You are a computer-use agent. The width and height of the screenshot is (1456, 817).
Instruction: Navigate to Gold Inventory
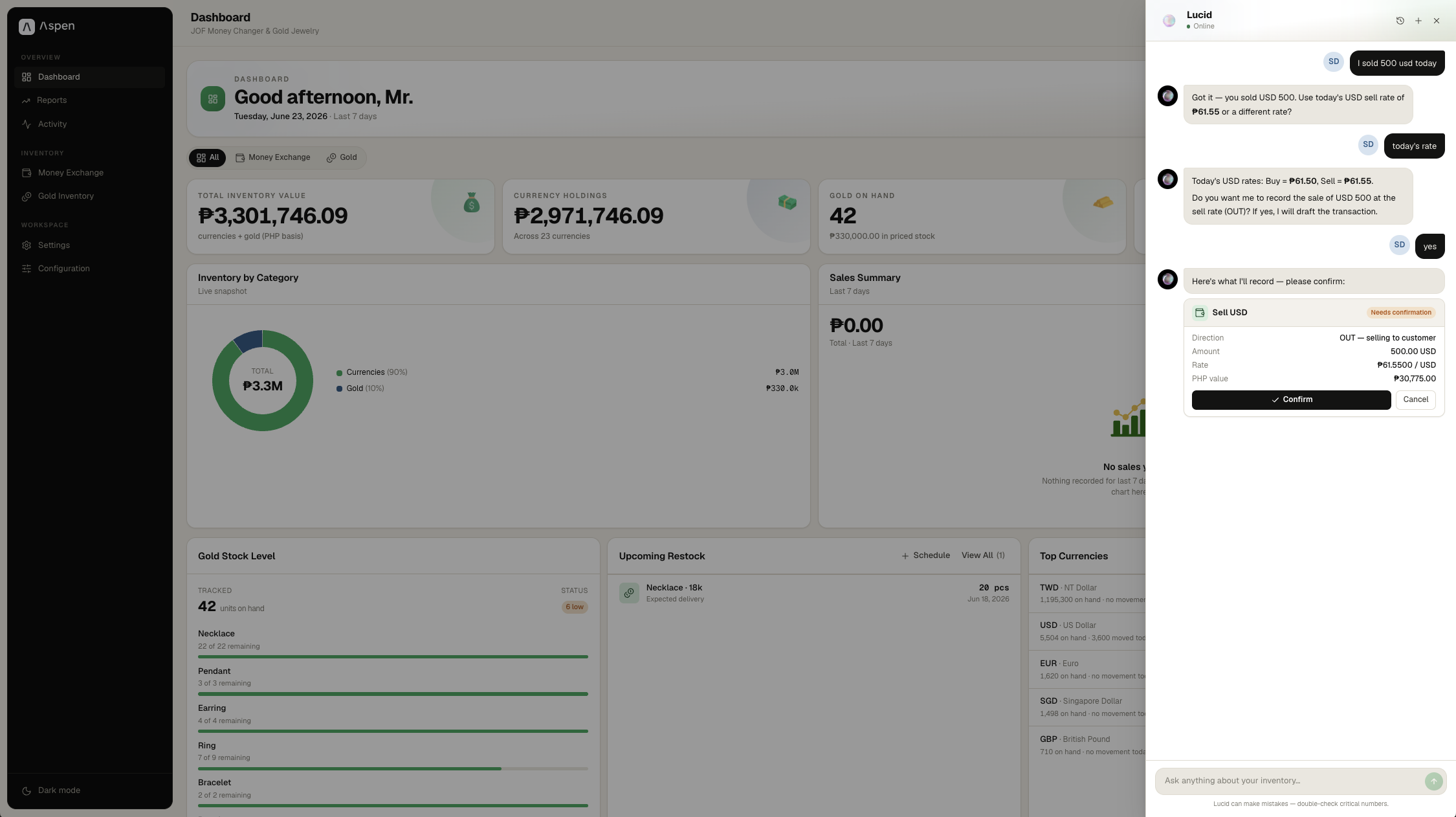(90, 196)
